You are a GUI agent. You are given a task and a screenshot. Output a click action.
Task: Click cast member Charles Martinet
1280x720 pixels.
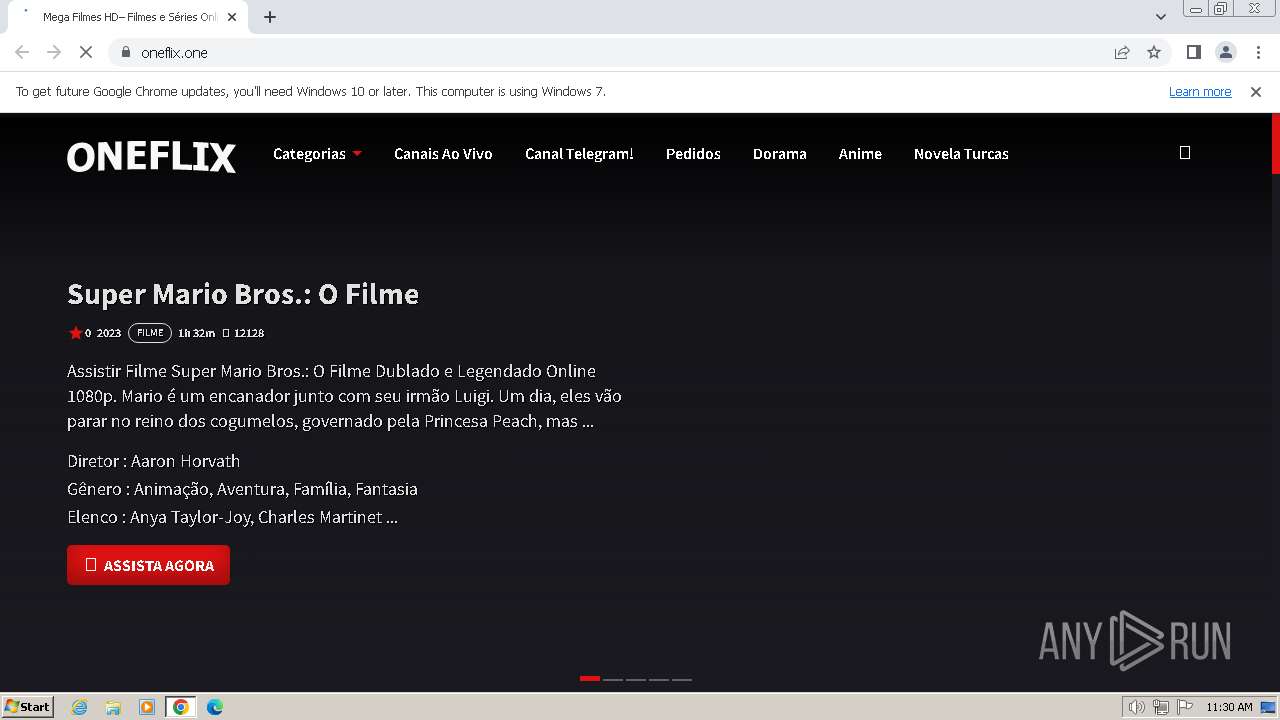coord(320,517)
